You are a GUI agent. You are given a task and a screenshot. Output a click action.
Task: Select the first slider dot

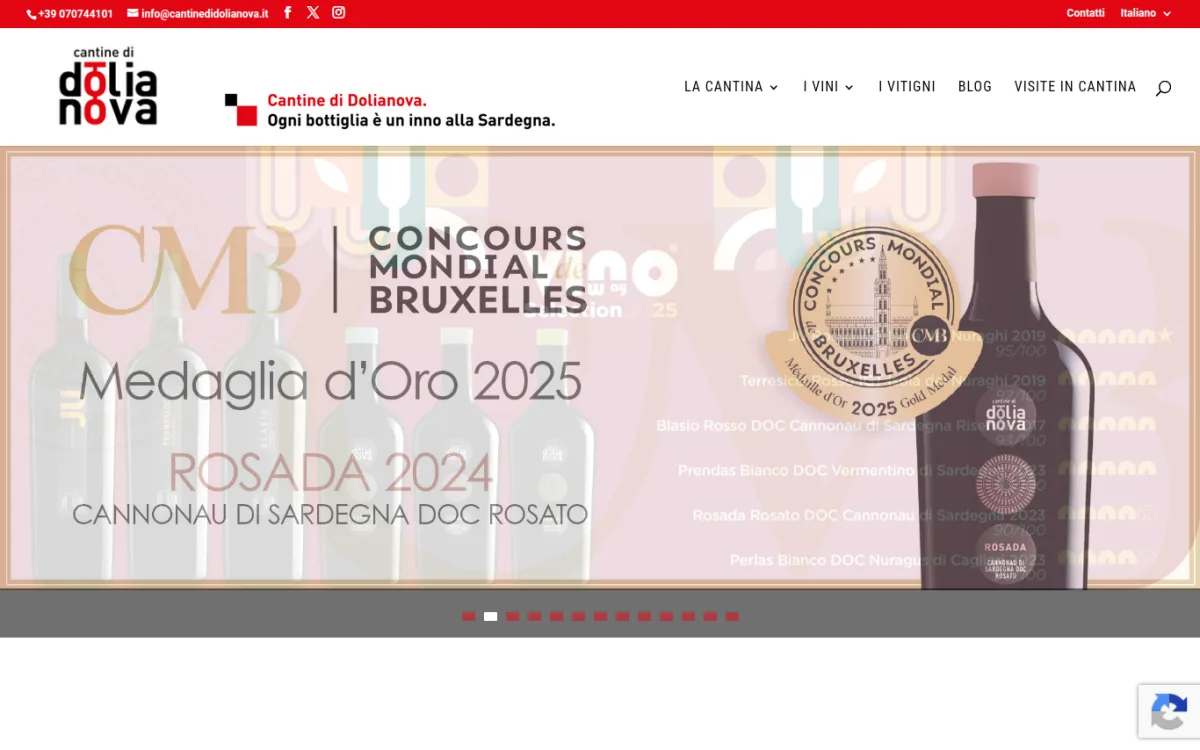[468, 616]
